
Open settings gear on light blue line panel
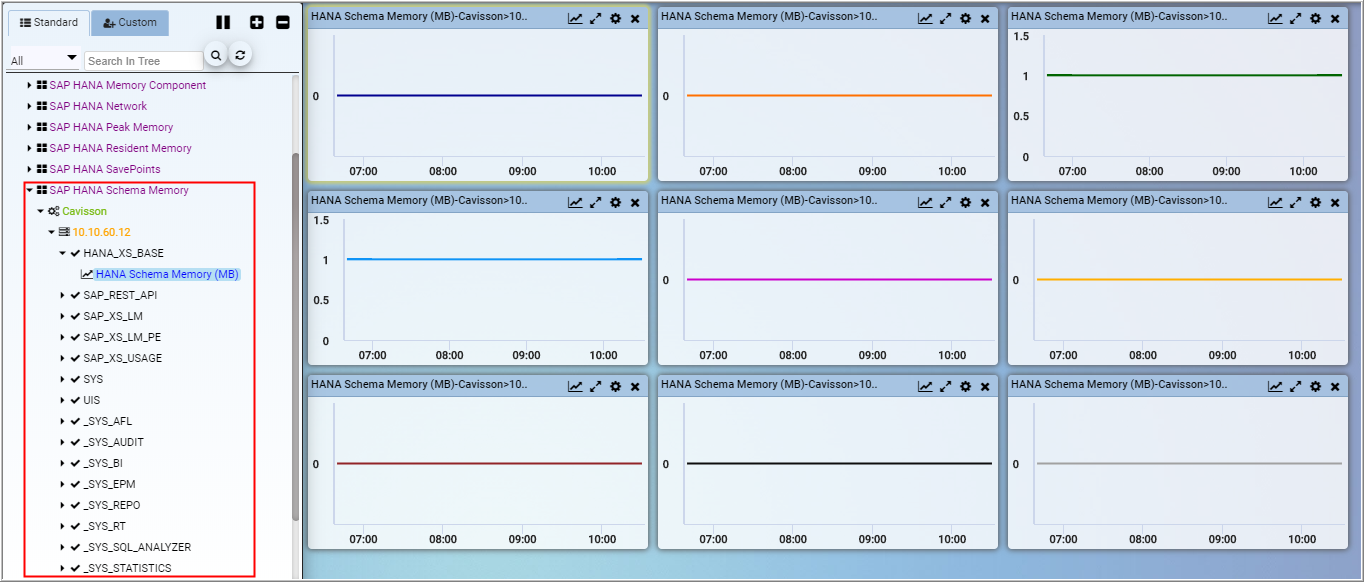pos(615,203)
